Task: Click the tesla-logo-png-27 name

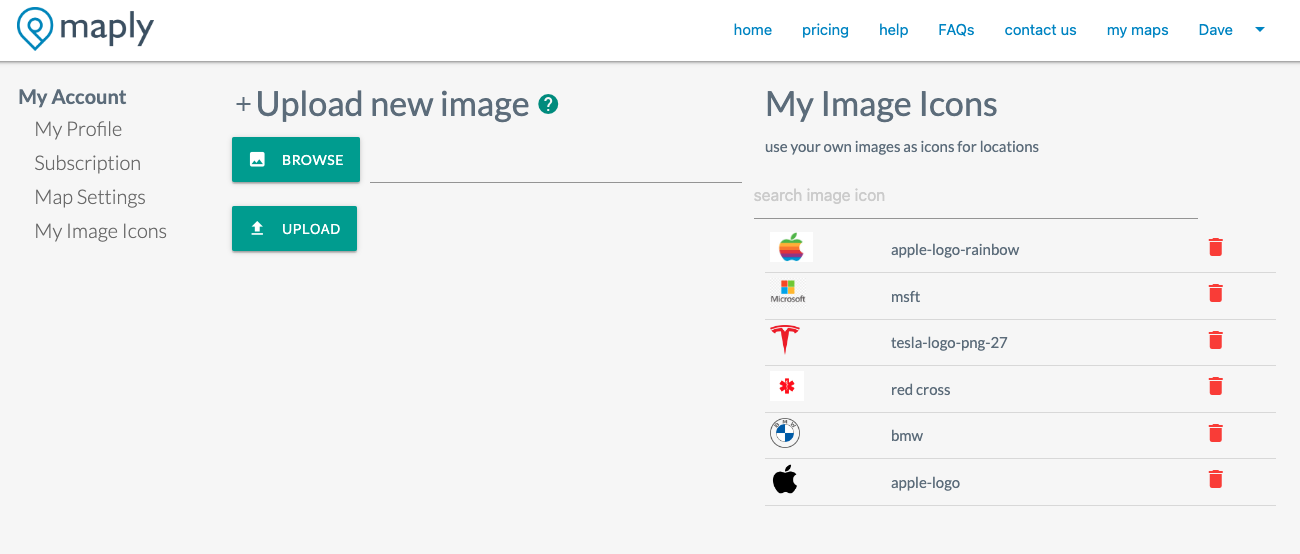Action: 949,343
